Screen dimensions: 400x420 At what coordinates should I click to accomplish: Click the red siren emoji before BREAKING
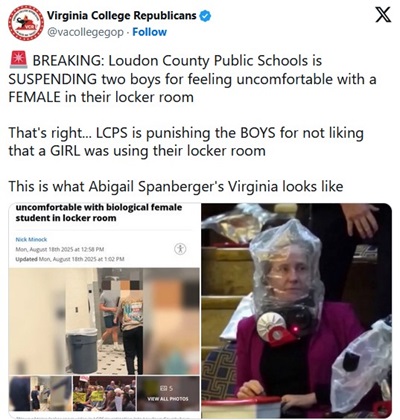click(19, 60)
